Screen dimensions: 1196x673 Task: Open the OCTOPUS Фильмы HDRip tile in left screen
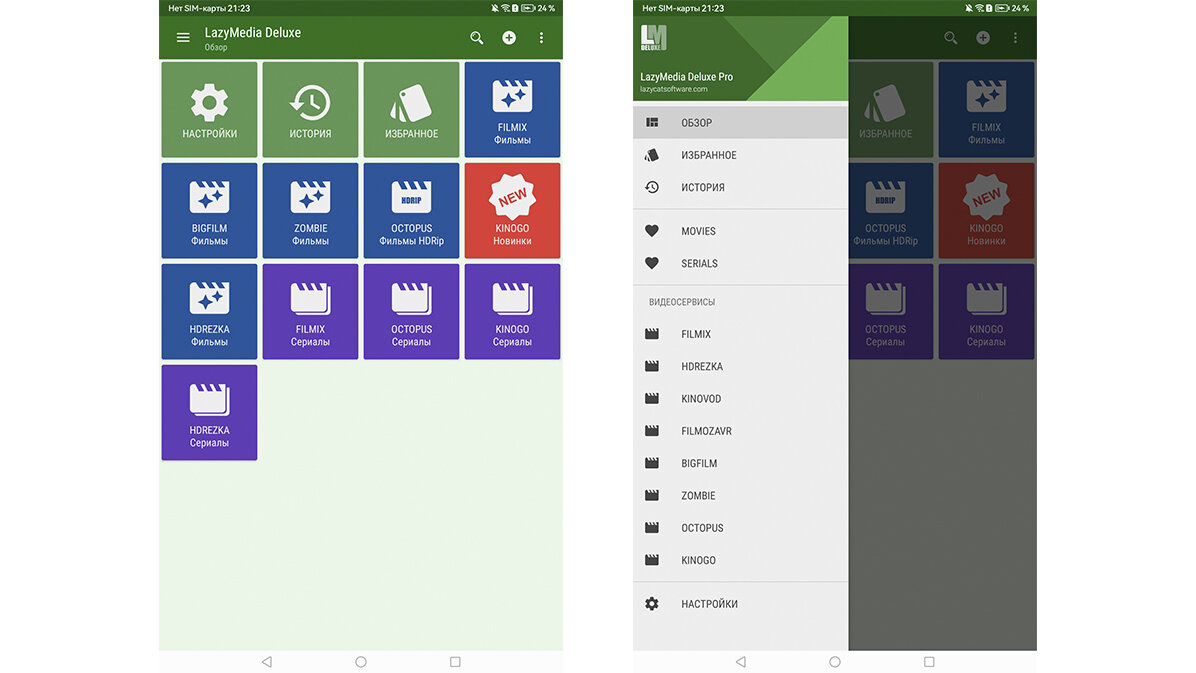click(411, 211)
